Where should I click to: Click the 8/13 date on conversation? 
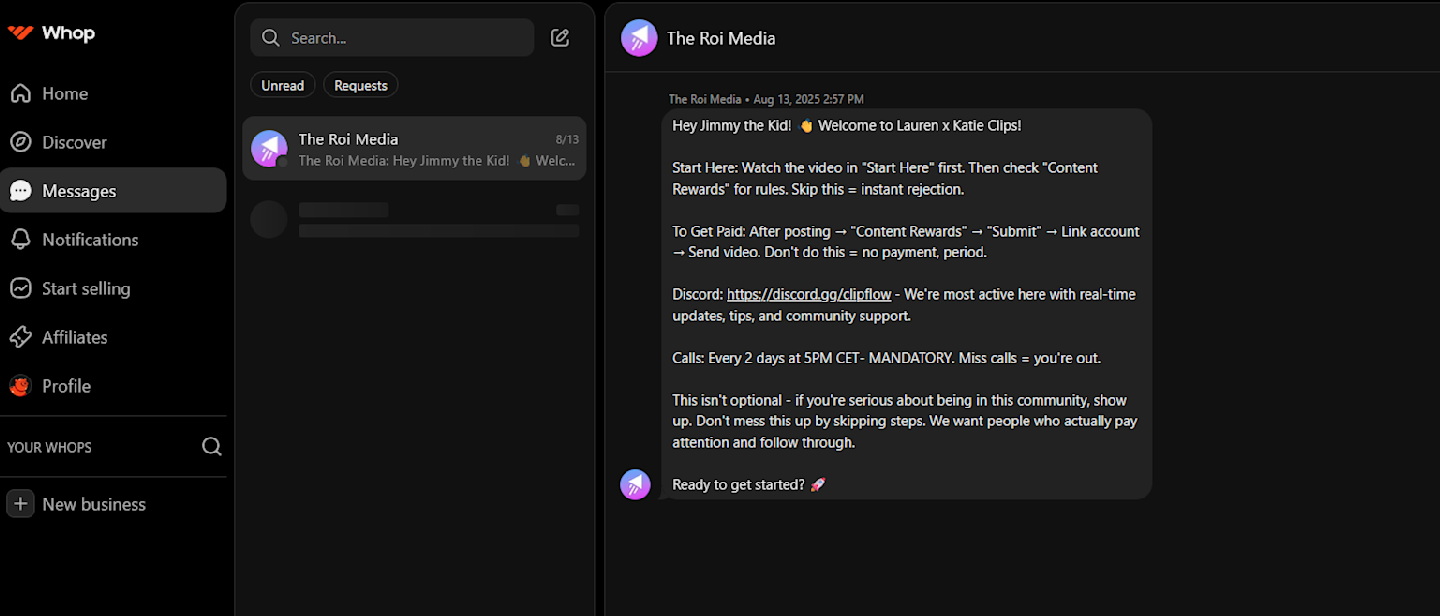coord(567,139)
